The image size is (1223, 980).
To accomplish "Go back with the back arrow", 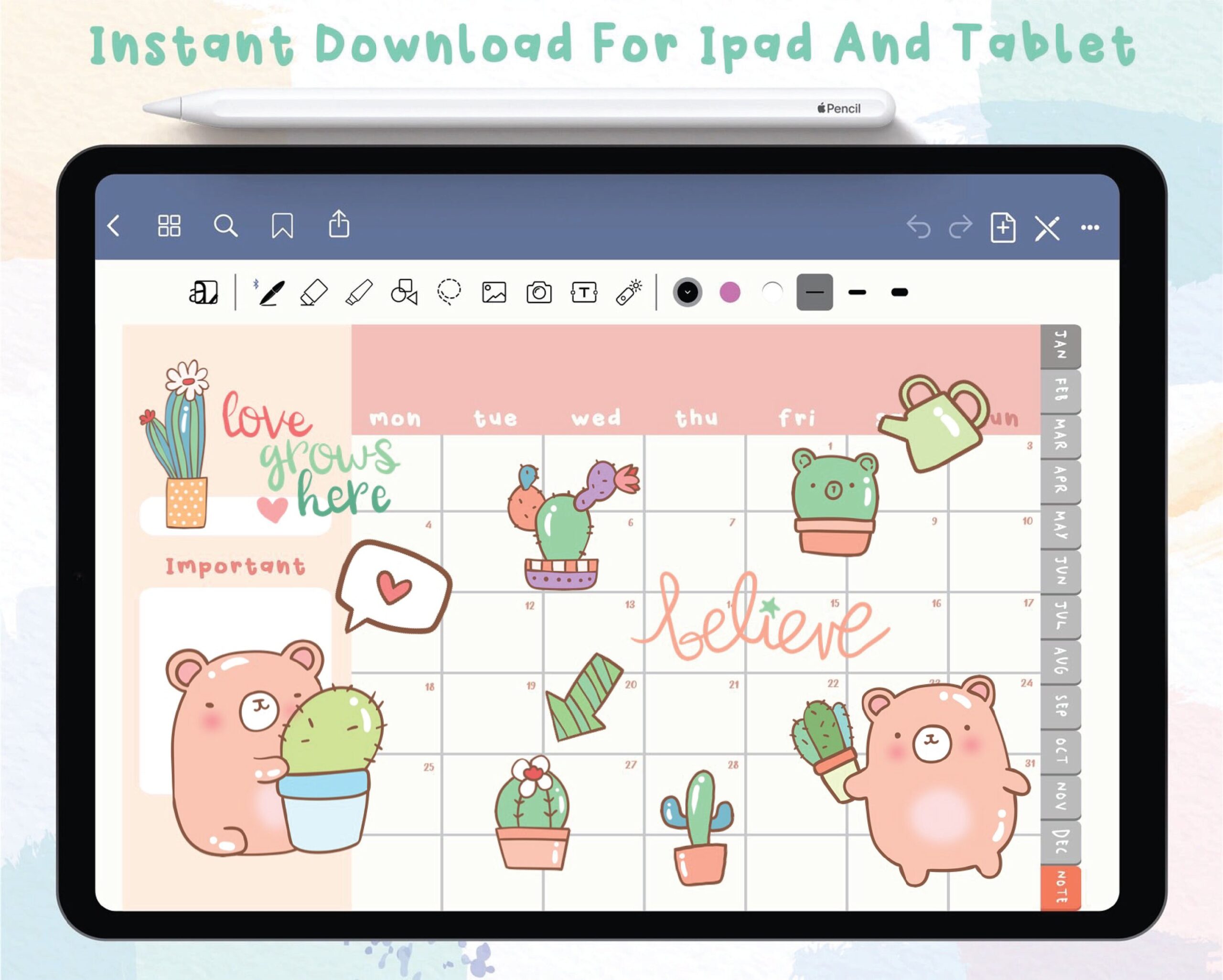I will pos(114,226).
